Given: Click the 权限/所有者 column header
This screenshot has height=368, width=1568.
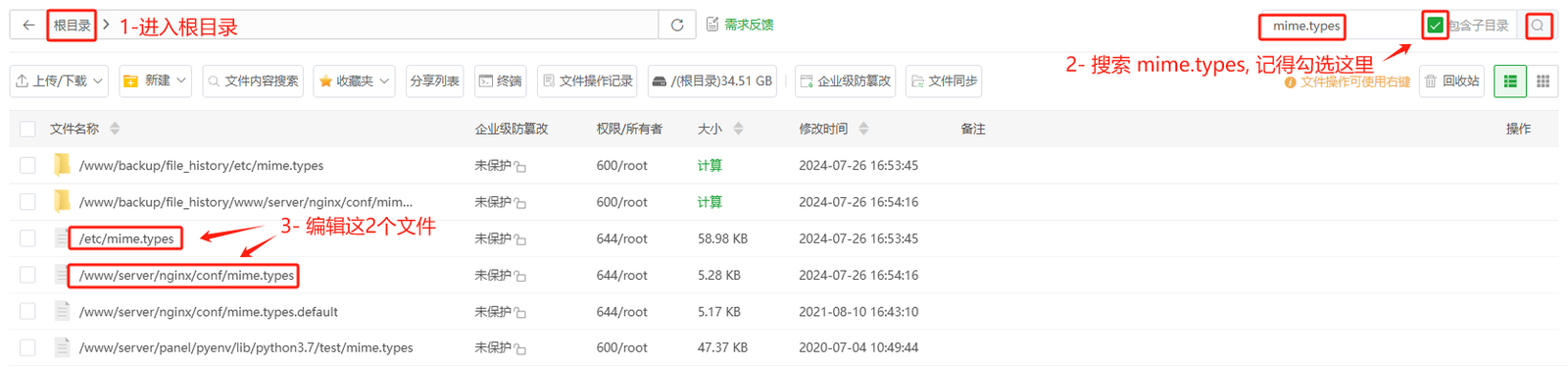Looking at the screenshot, I should [629, 129].
